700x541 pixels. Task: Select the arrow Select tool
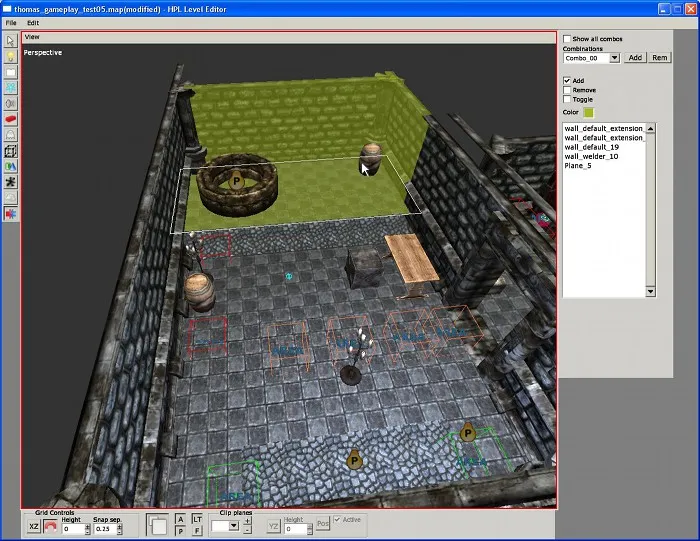pyautogui.click(x=11, y=41)
